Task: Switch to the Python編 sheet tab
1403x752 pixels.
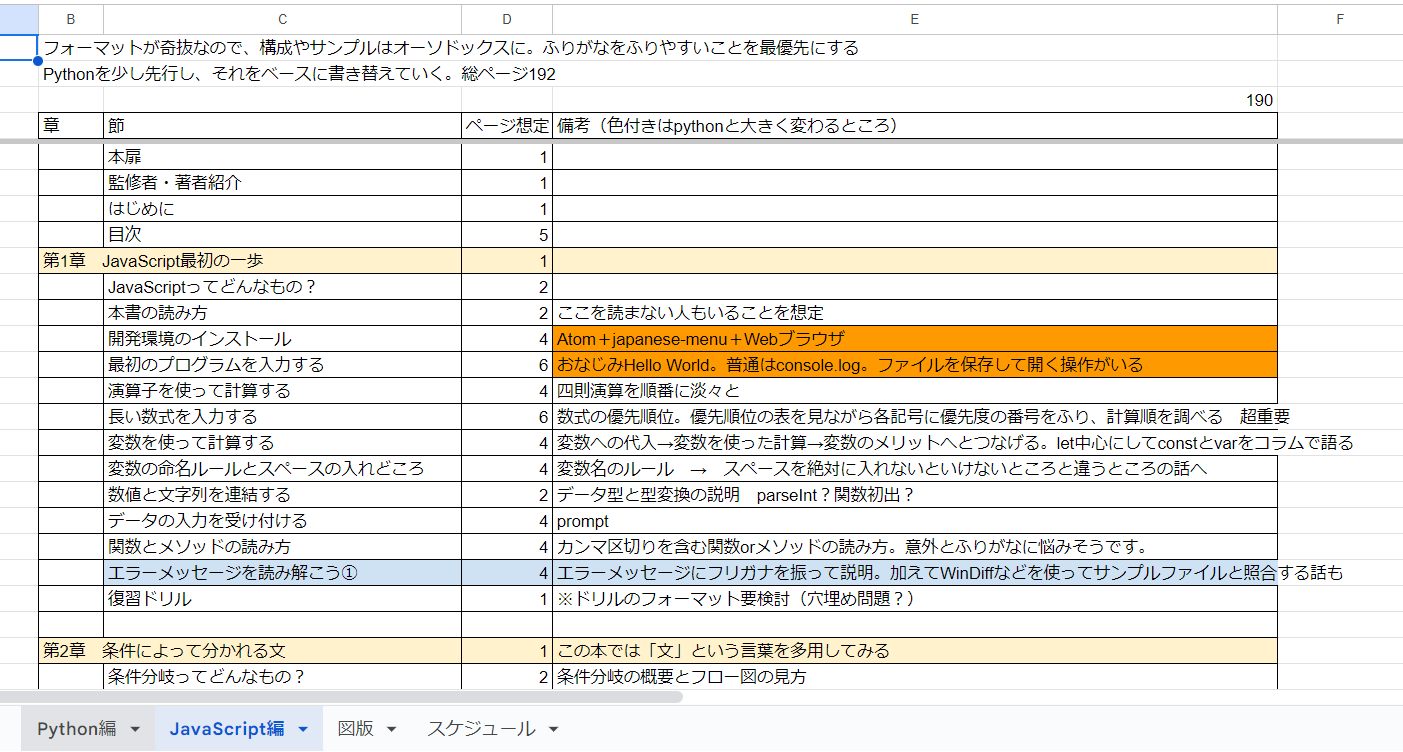Action: pyautogui.click(x=75, y=728)
